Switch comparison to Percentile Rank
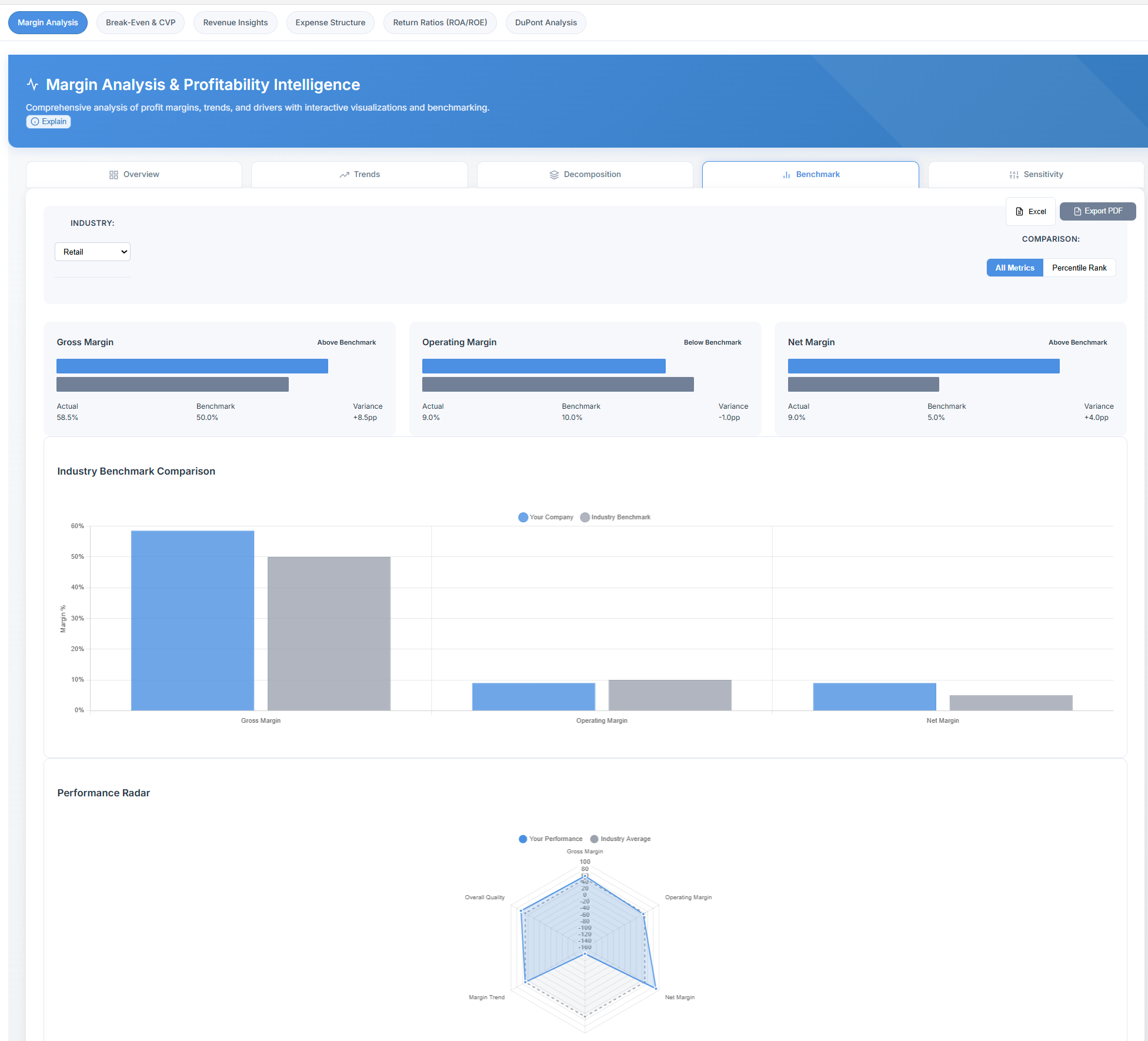Image resolution: width=1148 pixels, height=1041 pixels. click(x=1079, y=268)
